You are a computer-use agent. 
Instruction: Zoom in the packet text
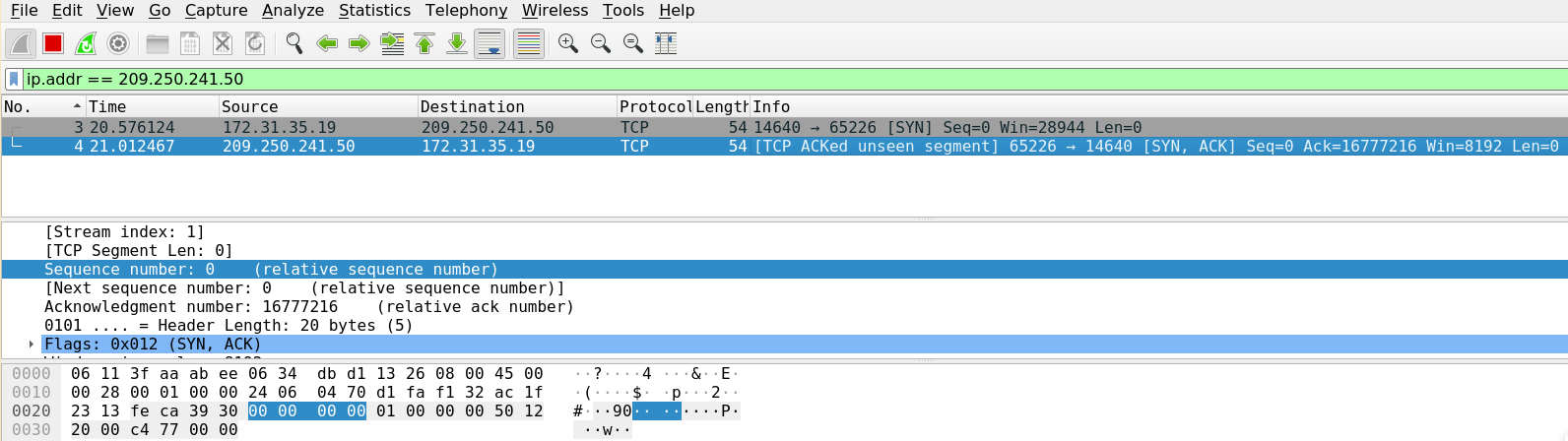568,43
